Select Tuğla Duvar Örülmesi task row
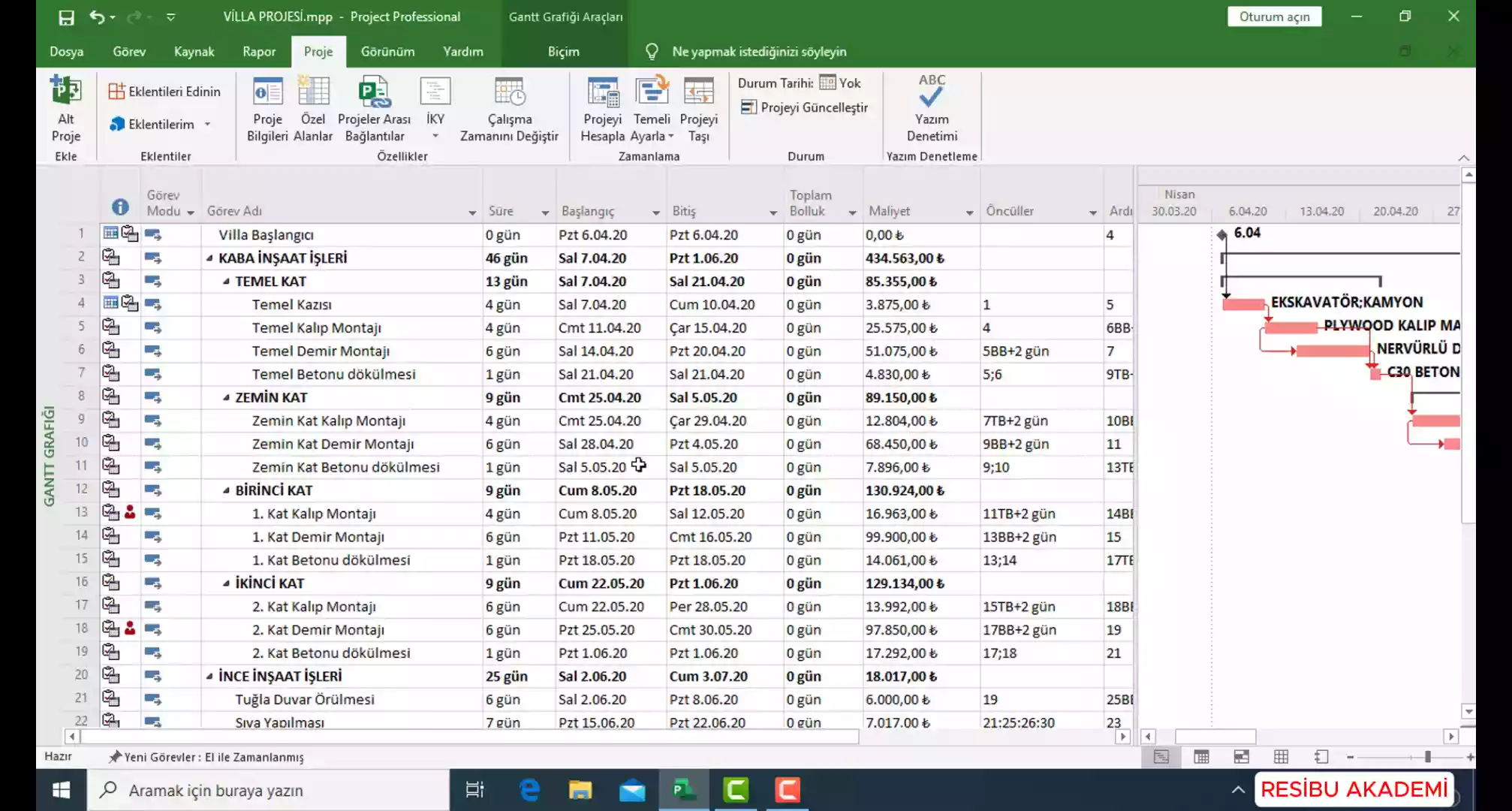 click(342, 699)
